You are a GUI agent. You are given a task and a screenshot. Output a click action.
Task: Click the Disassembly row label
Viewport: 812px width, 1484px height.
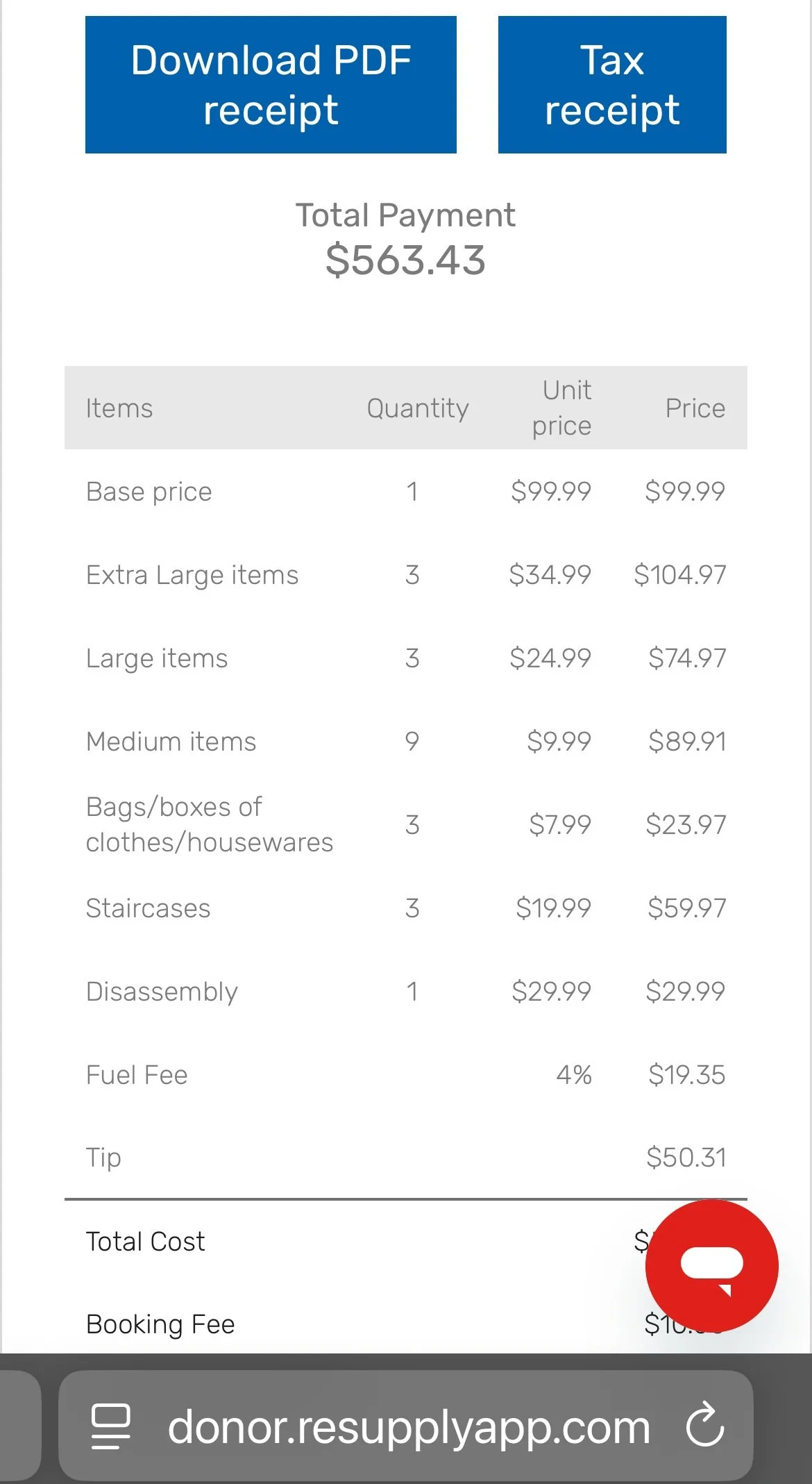pyautogui.click(x=162, y=992)
